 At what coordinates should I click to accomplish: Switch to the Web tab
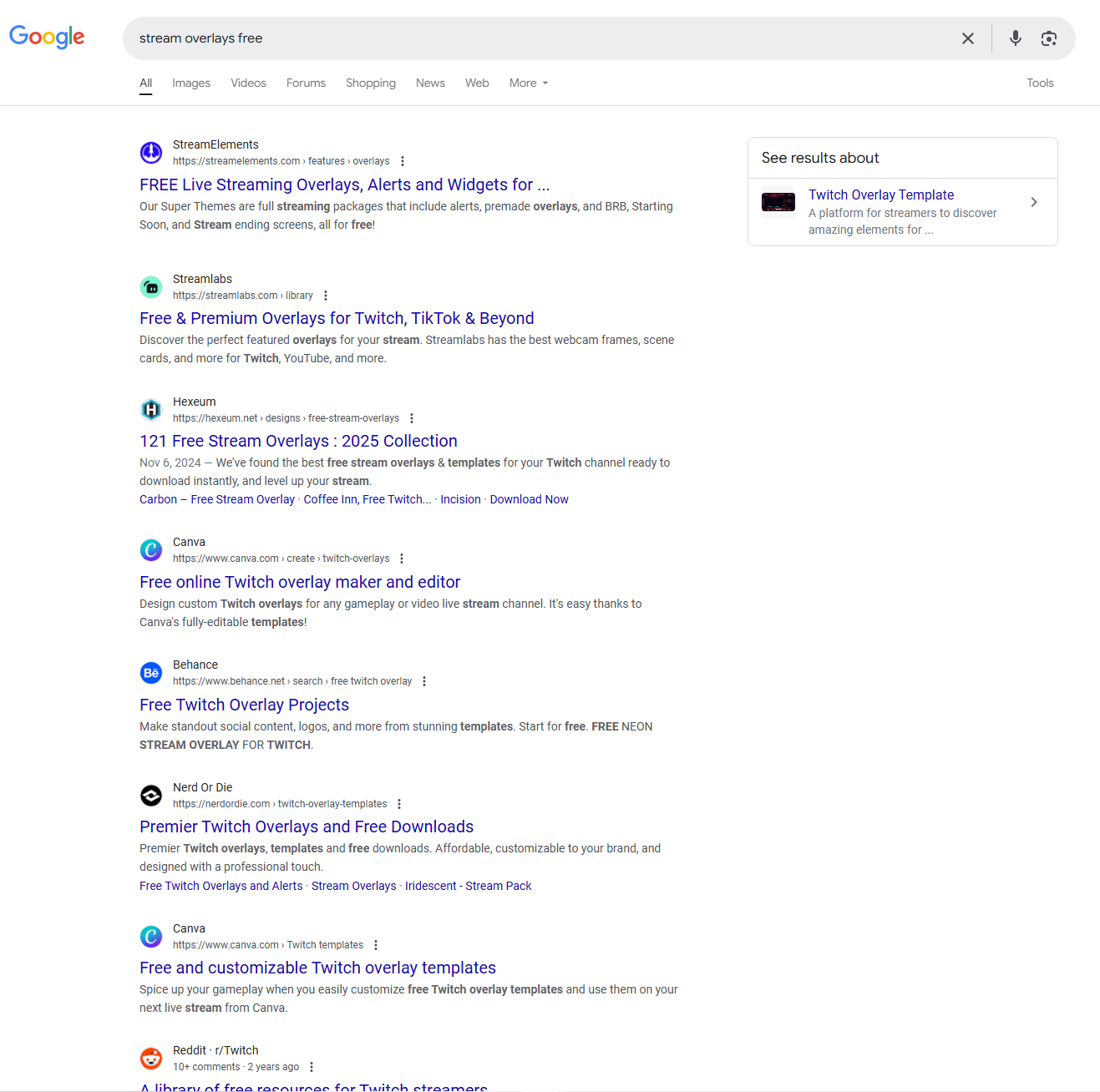tap(477, 83)
